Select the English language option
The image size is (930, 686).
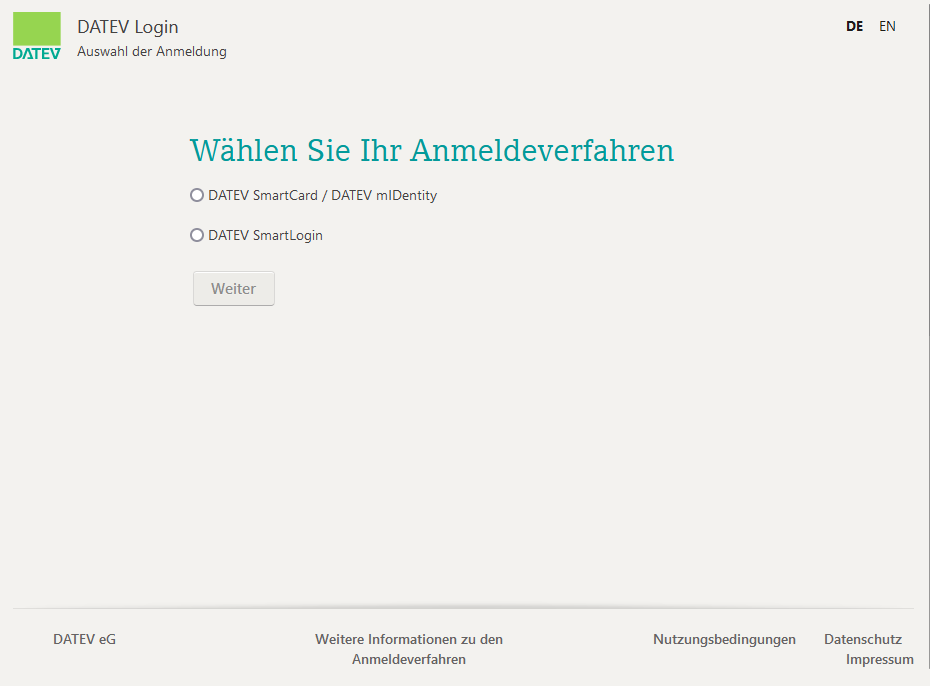click(x=887, y=26)
